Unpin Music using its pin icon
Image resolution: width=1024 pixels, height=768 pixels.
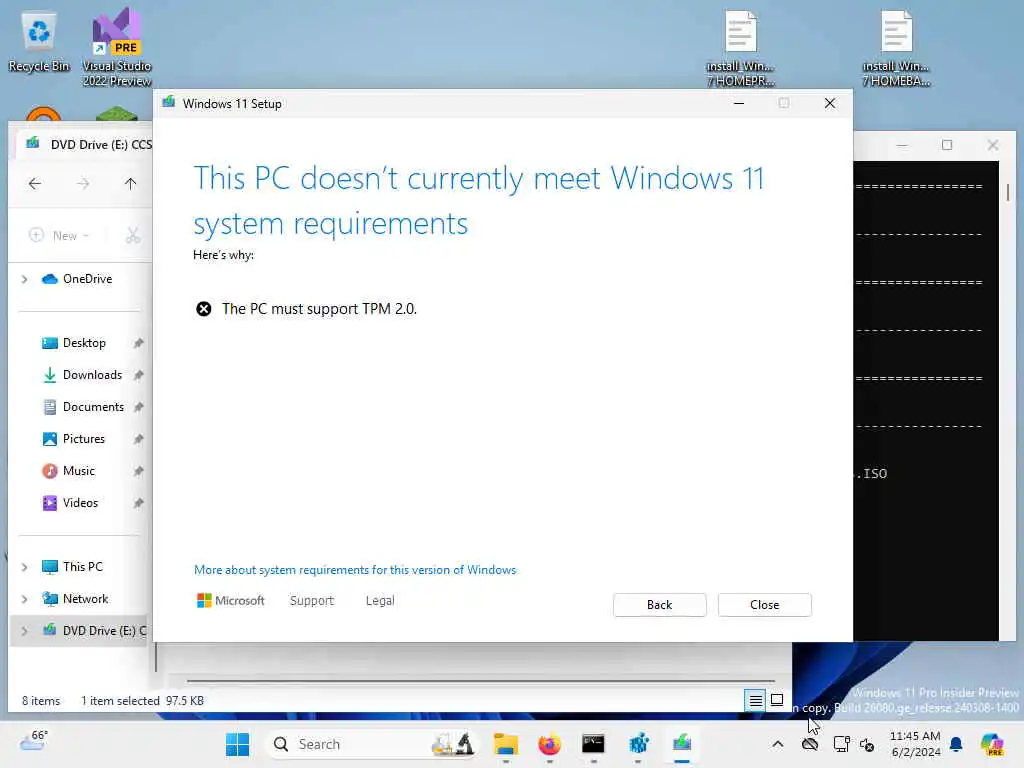pos(138,471)
